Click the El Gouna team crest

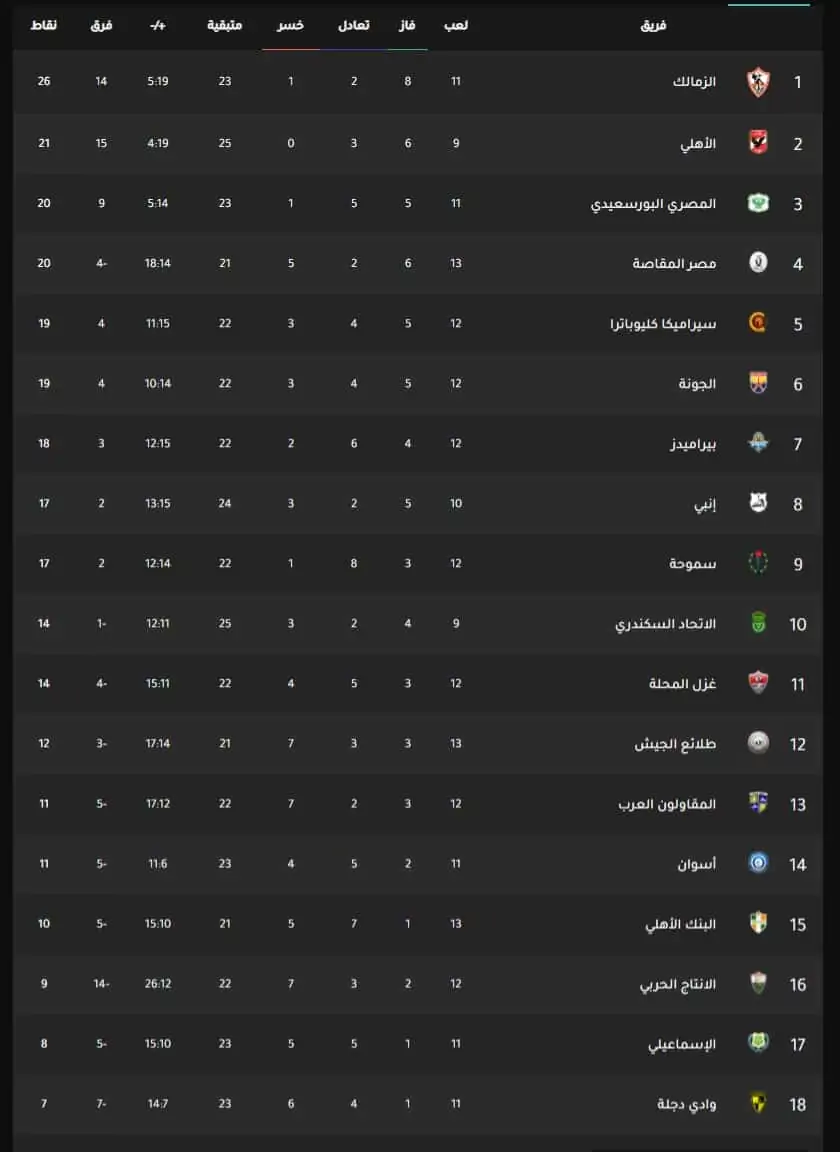758,383
